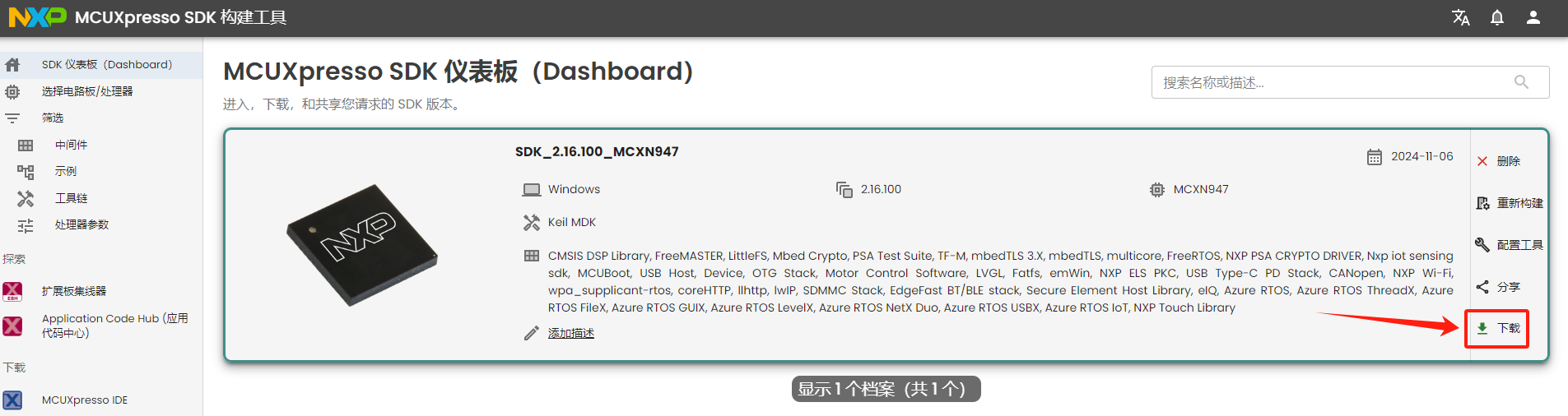Open the notifications bell
This screenshot has height=416, width=1568.
pos(1497,17)
